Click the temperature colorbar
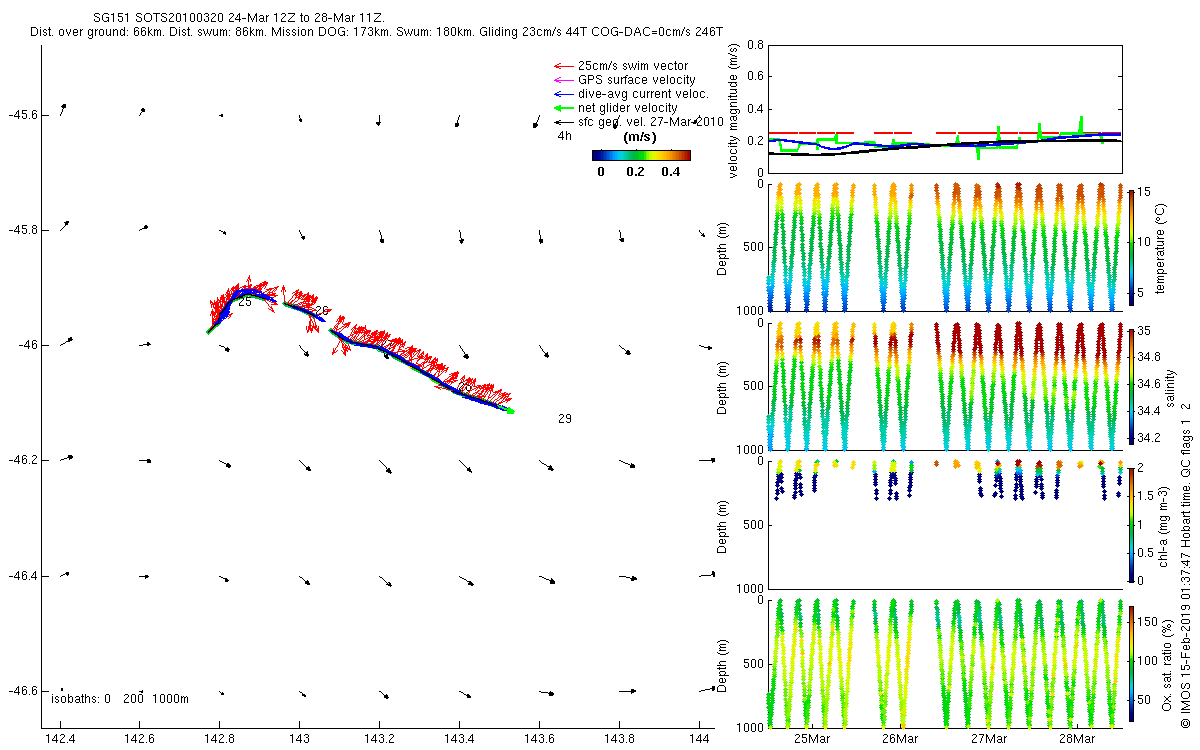 coord(1131,249)
